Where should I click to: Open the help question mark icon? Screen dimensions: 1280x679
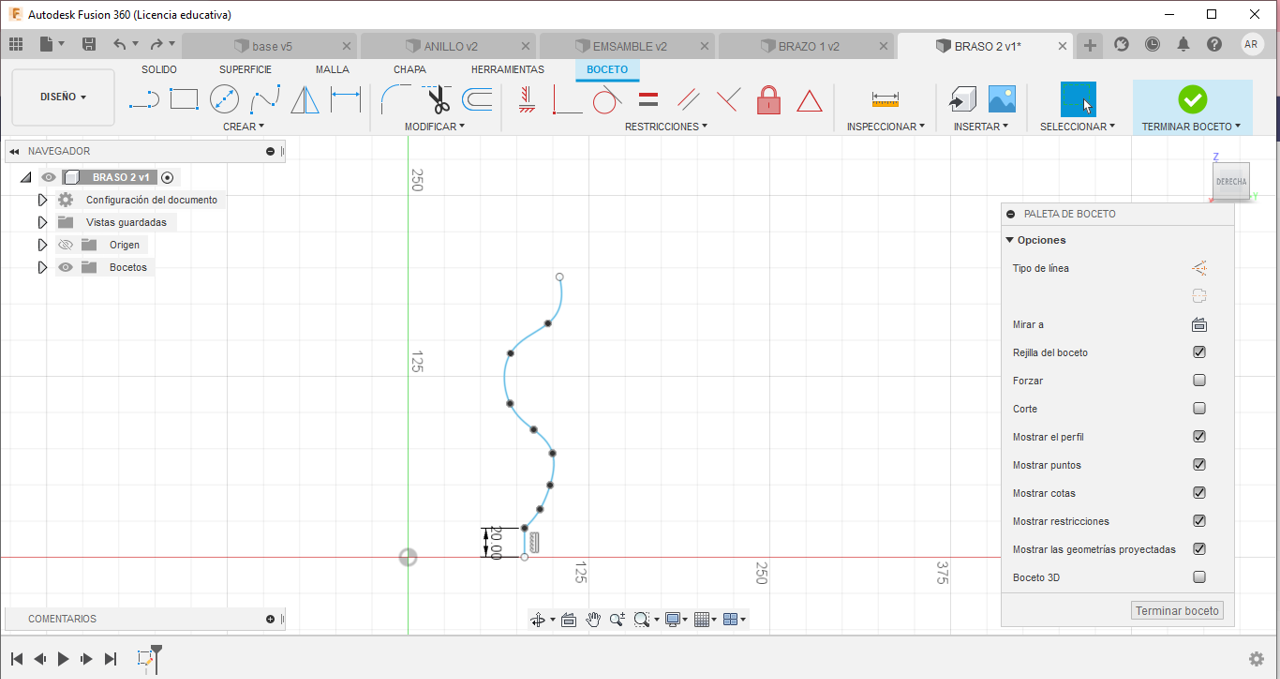point(1214,44)
